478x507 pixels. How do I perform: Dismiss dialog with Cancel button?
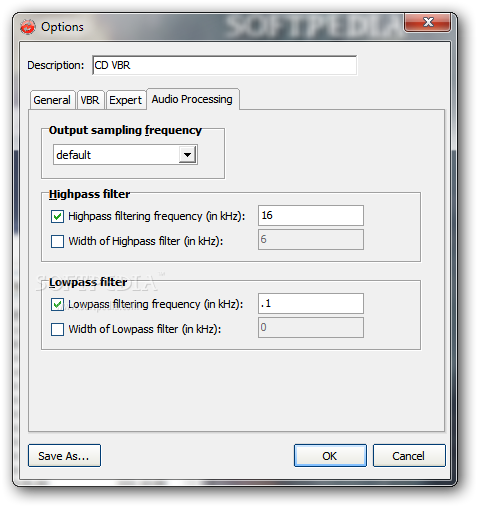pos(409,456)
